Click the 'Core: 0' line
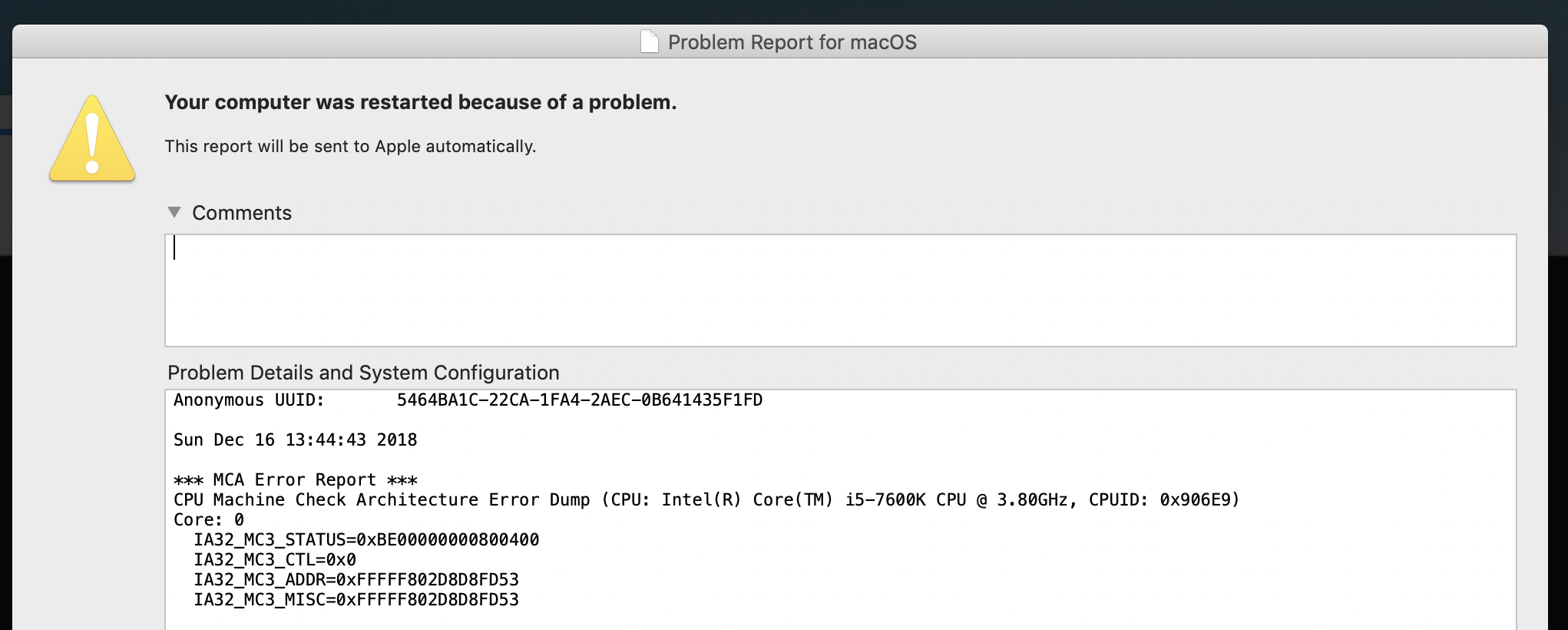The height and width of the screenshot is (630, 1568). click(209, 520)
